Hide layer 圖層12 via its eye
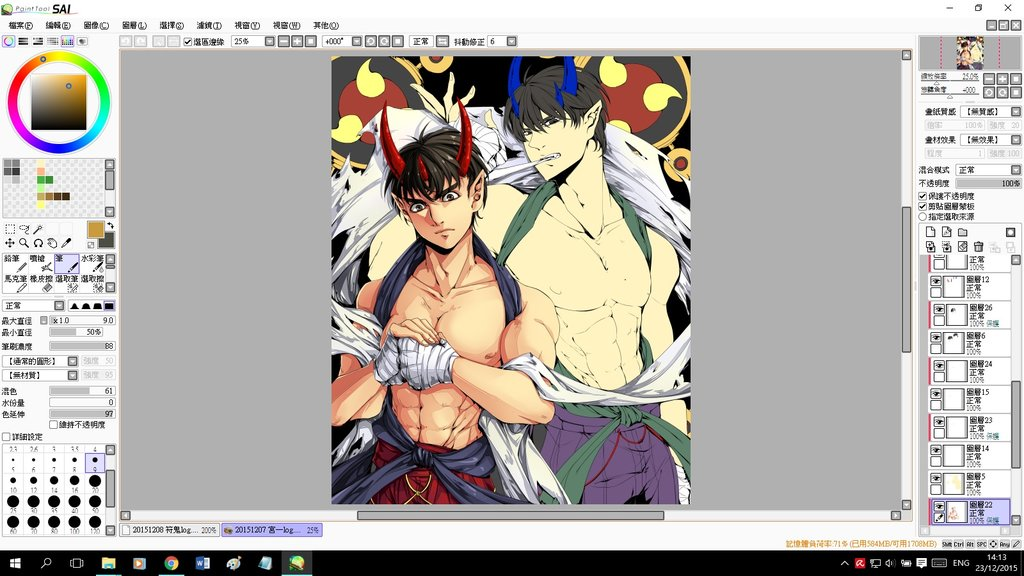The image size is (1024, 576). 936,281
